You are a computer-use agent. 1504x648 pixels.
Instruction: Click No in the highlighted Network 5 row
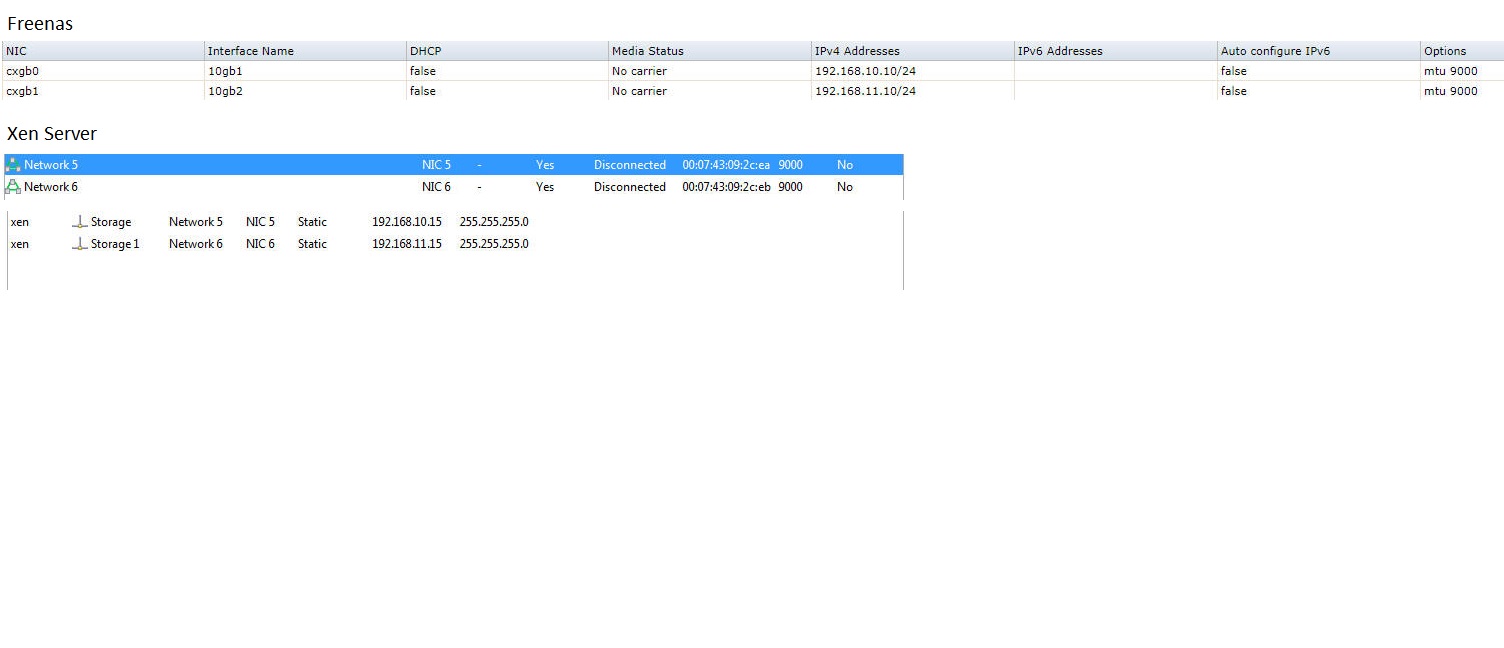(845, 165)
